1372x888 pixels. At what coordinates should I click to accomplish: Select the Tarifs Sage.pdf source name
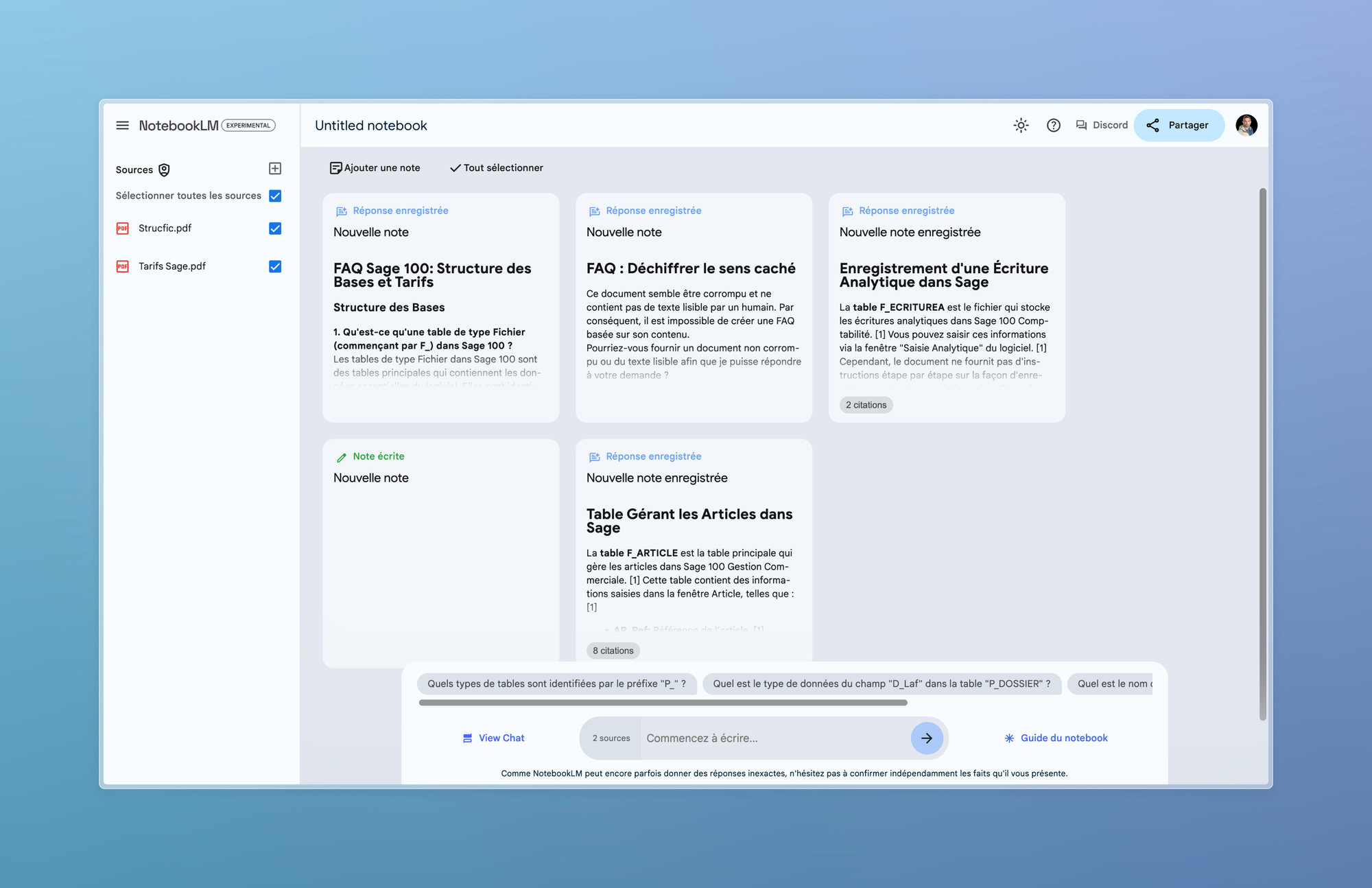pos(172,266)
